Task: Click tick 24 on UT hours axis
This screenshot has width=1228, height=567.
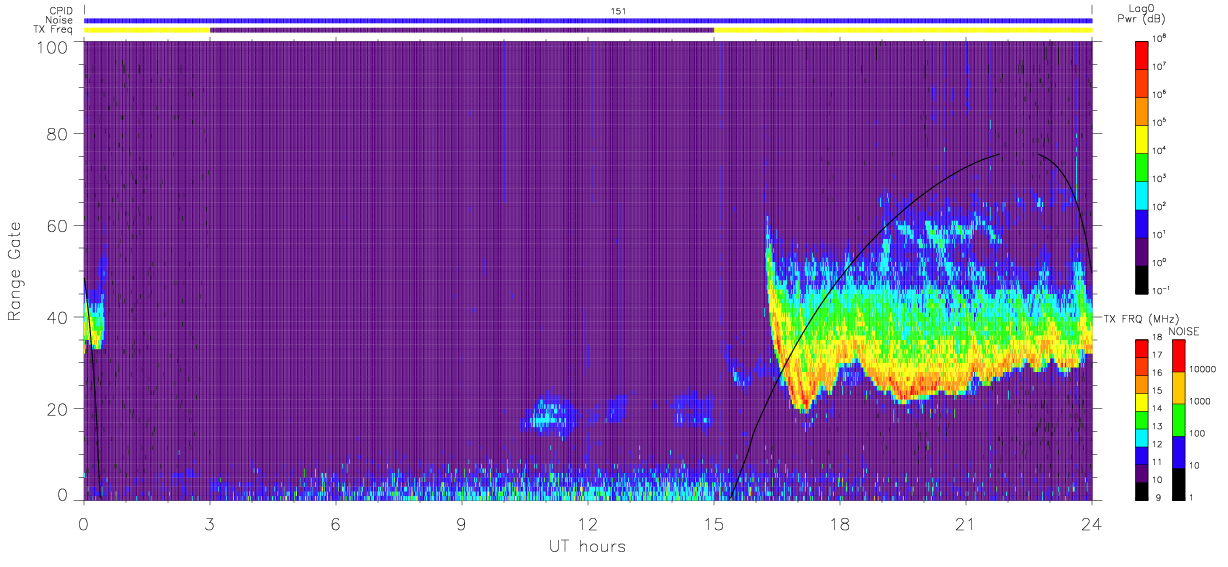Action: click(1092, 524)
